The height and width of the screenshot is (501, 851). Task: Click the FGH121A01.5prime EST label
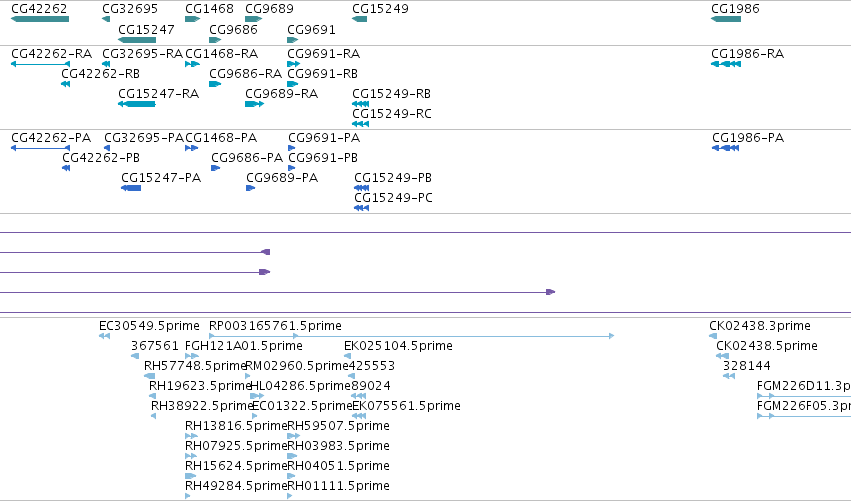pyautogui.click(x=244, y=346)
